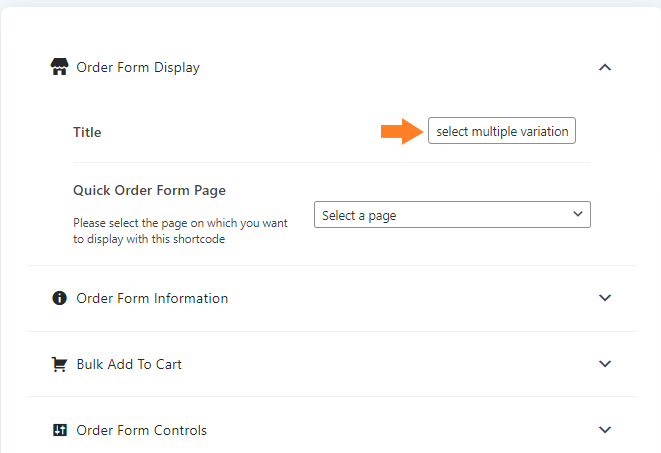Click the Title input containing select multiple variation
Screen dimensions: 661x453
[x=502, y=131]
